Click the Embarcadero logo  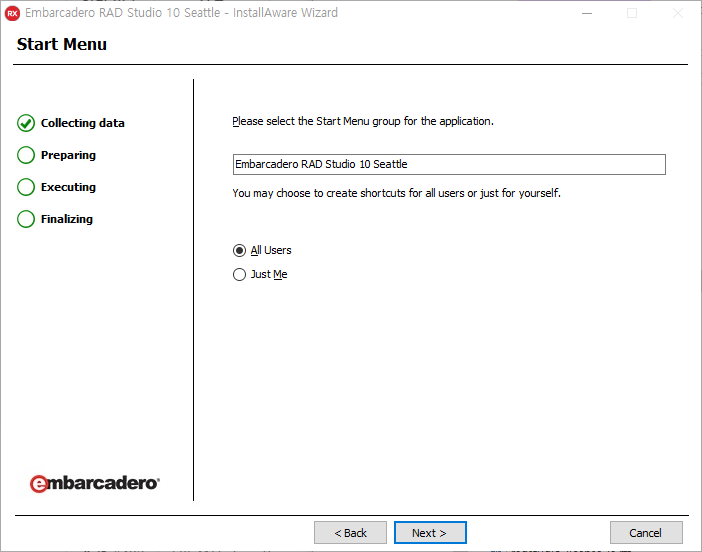(94, 483)
